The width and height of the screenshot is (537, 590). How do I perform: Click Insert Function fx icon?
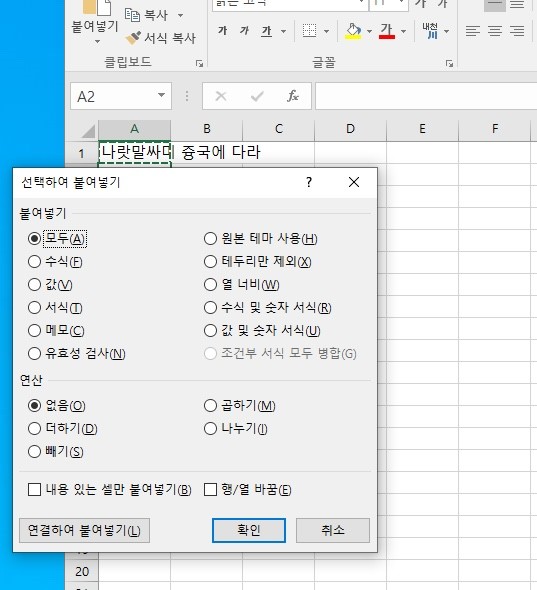point(293,96)
